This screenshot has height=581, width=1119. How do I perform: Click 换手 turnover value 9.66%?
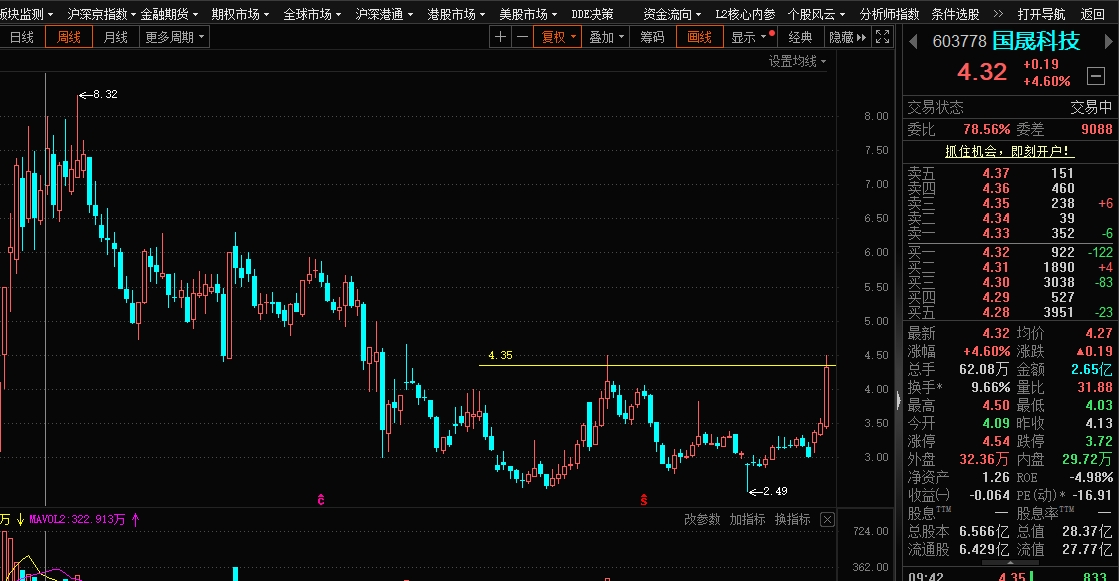pos(991,387)
